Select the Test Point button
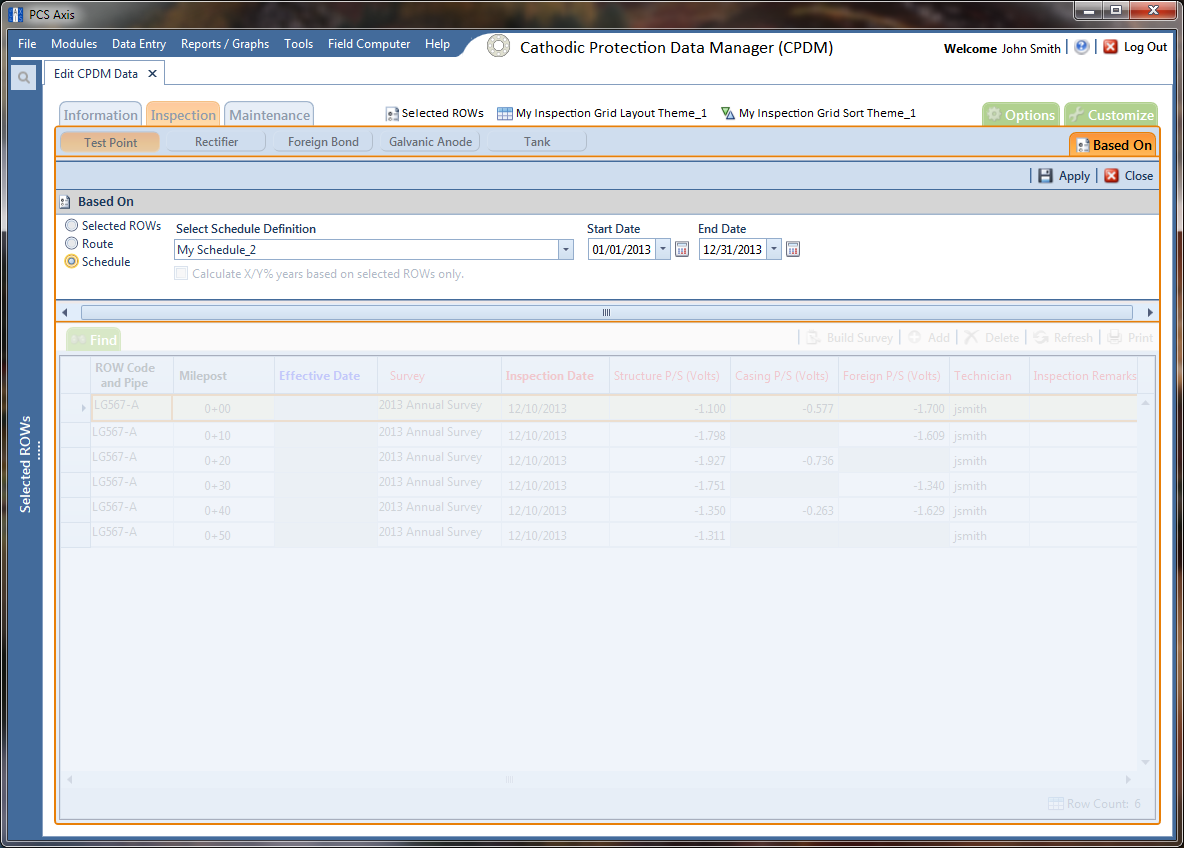1184x848 pixels. (110, 142)
